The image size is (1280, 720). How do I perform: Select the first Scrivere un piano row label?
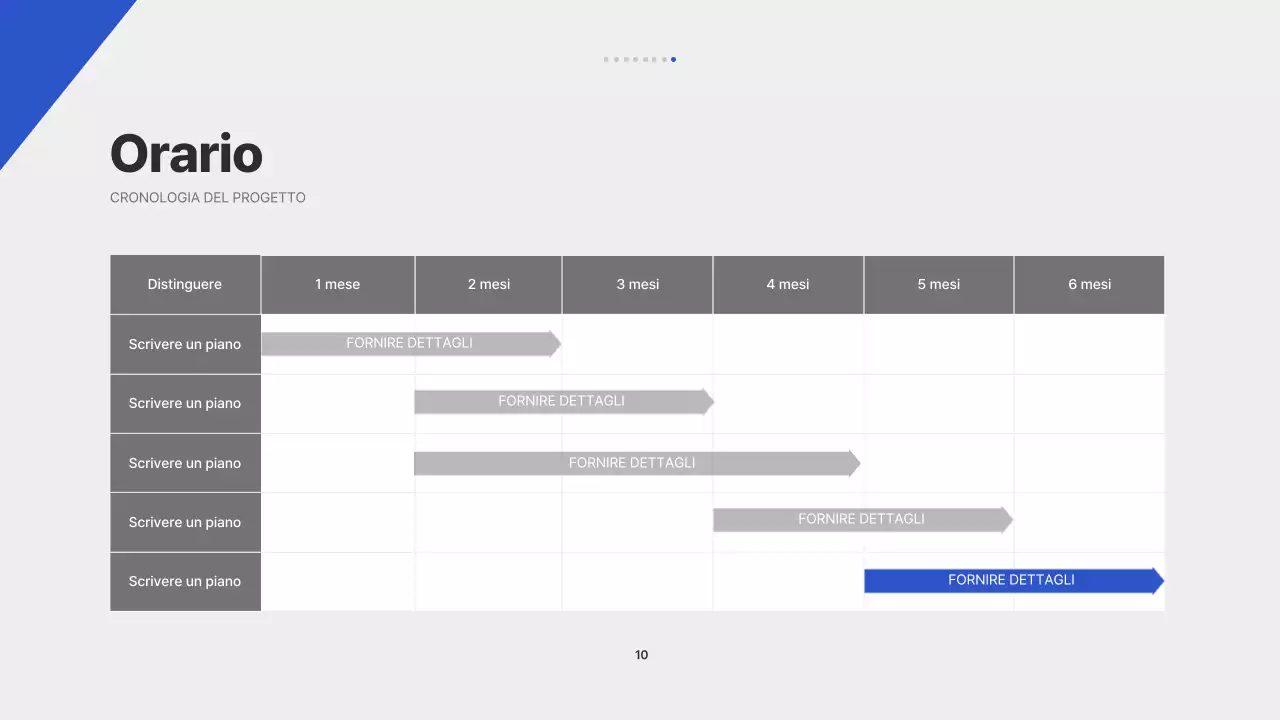pyautogui.click(x=185, y=344)
